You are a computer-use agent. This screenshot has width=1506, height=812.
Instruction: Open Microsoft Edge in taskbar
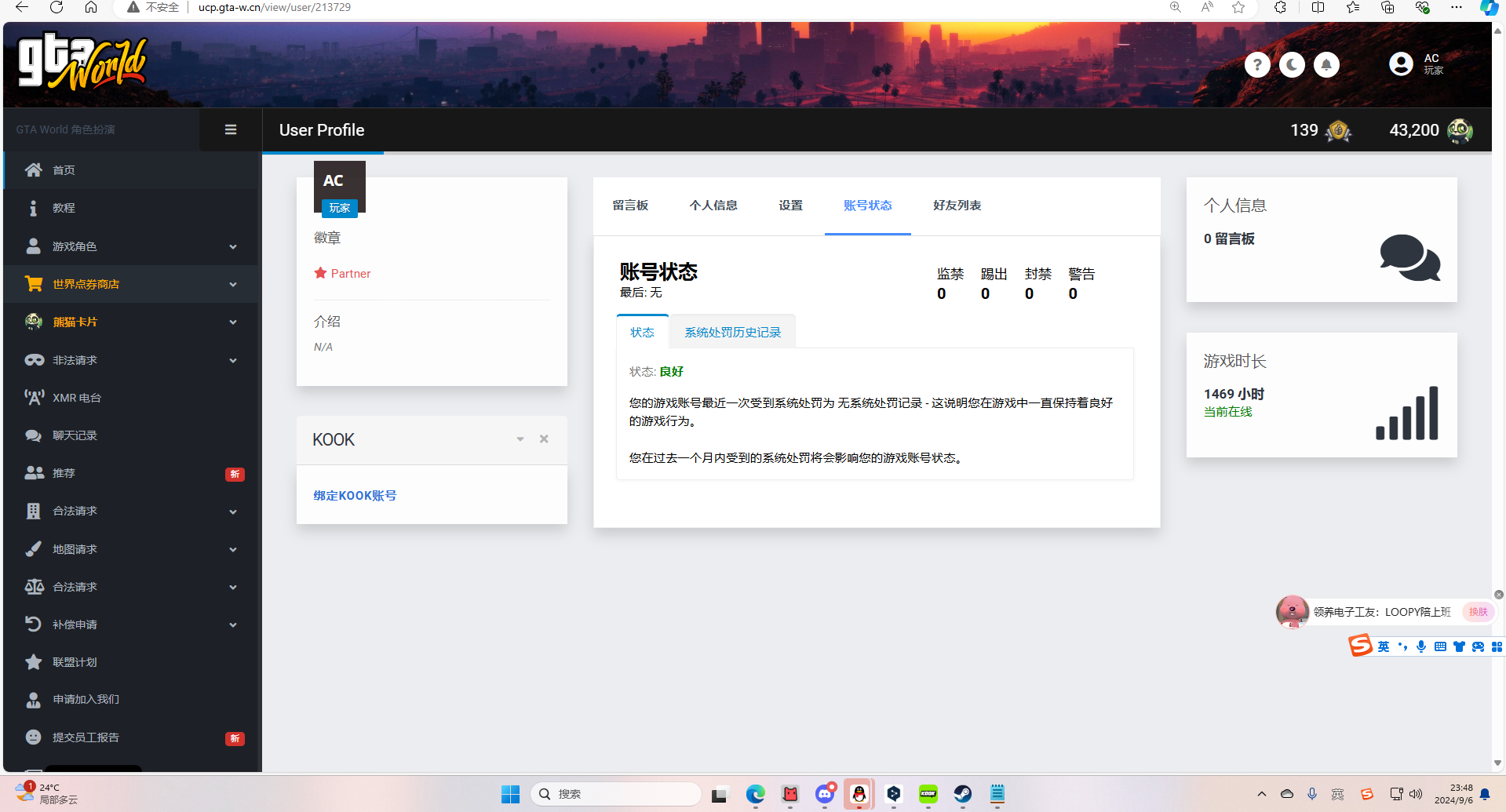click(x=756, y=794)
